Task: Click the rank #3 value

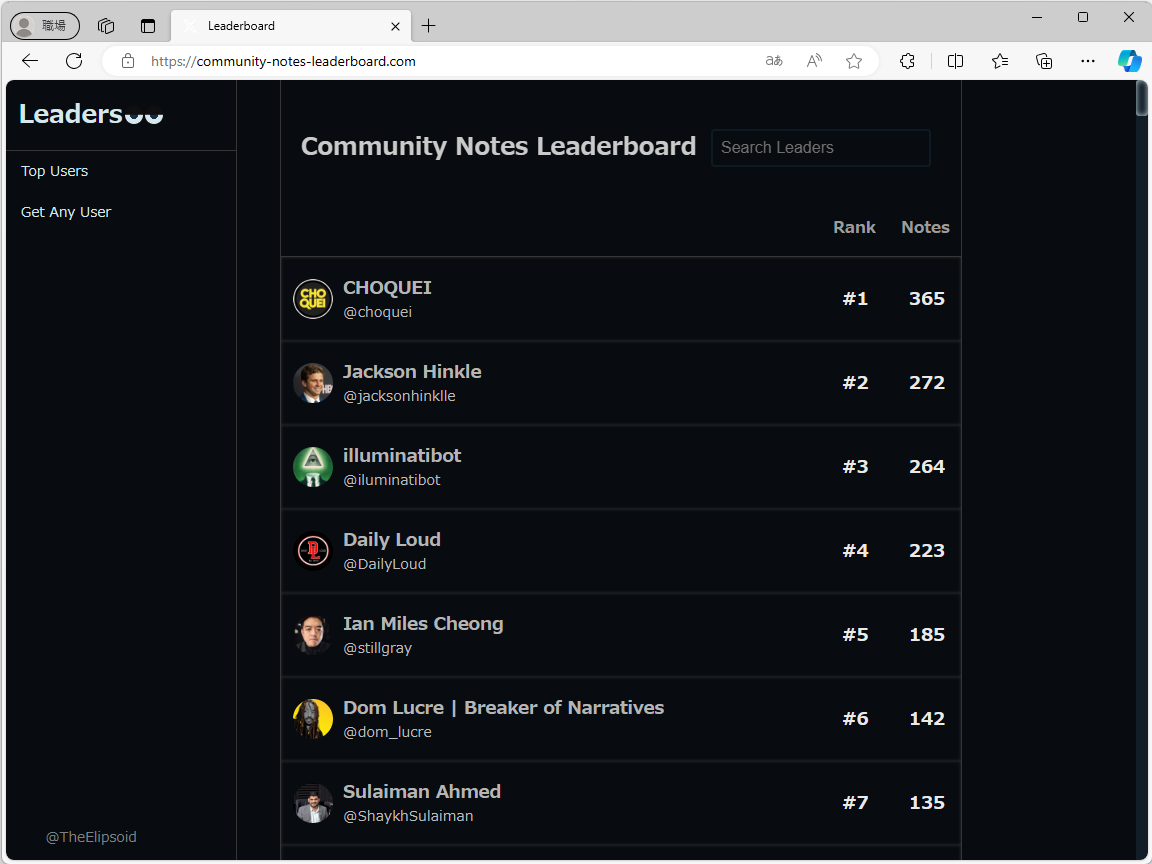Action: pos(855,467)
